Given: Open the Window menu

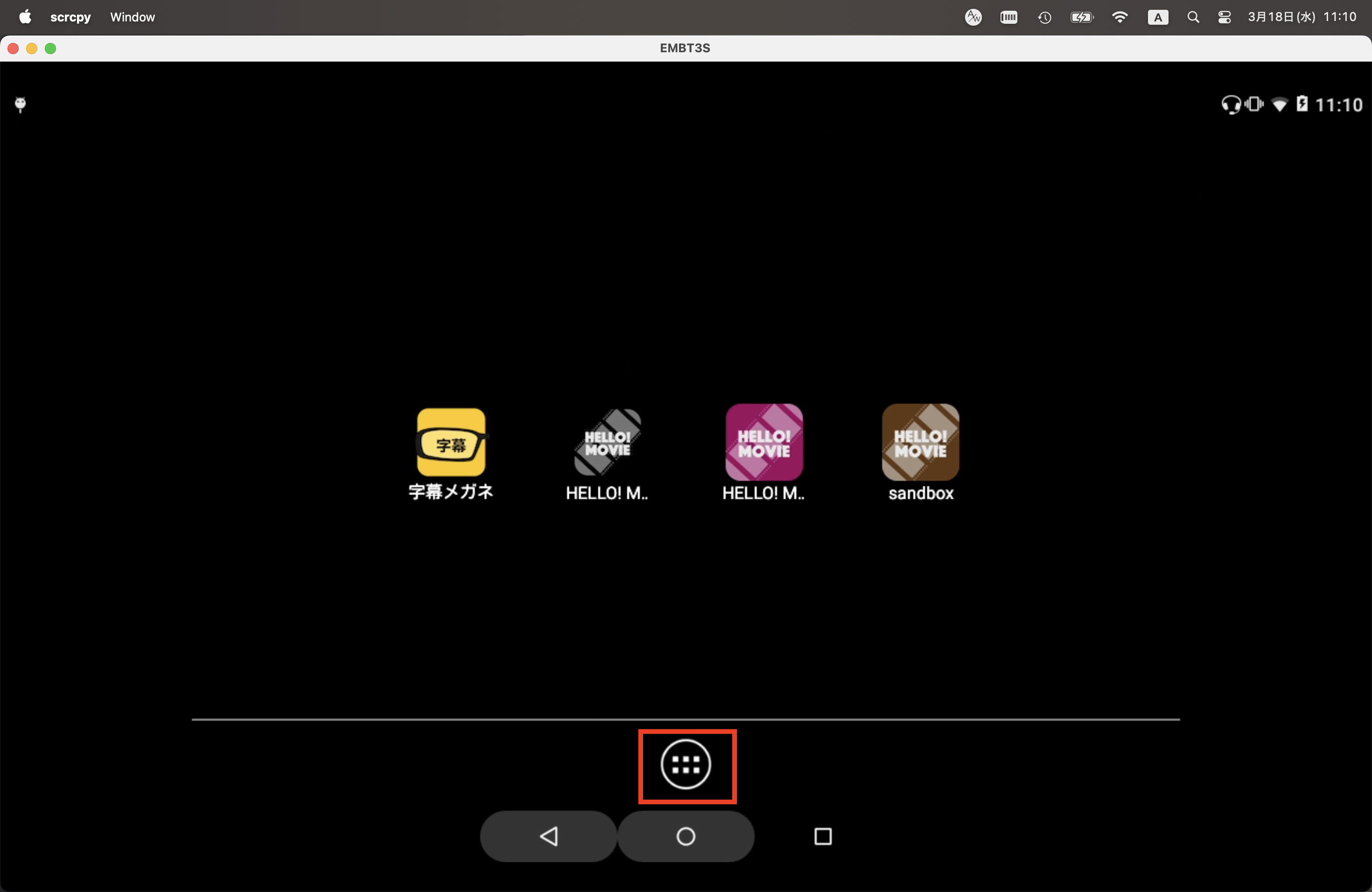Looking at the screenshot, I should pos(133,17).
